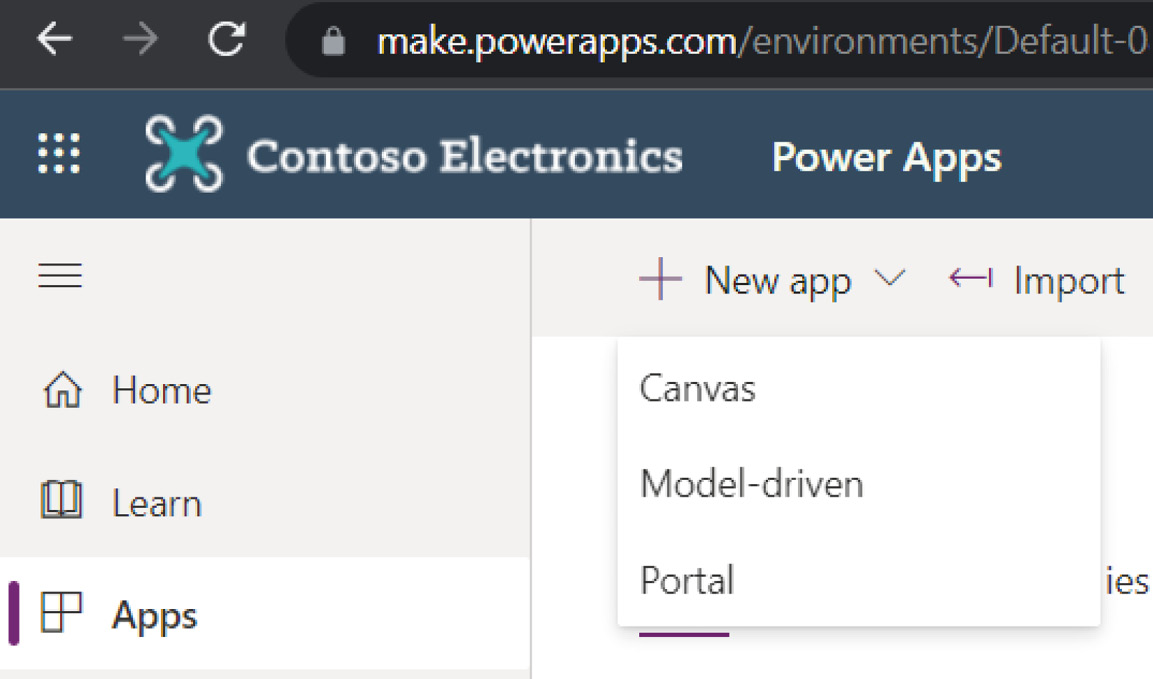Reload the Power Apps page
This screenshot has width=1153, height=679.
(x=226, y=39)
